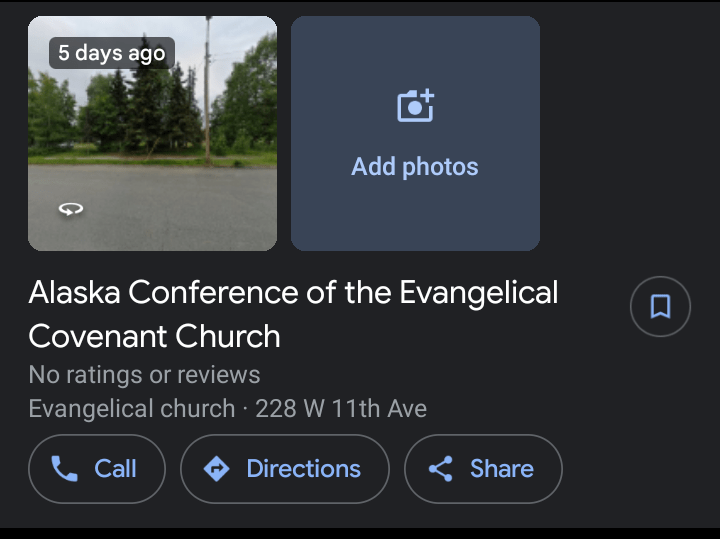Open Alaska Conference of the Evangelical title
This screenshot has height=539, width=720.
pos(293,293)
